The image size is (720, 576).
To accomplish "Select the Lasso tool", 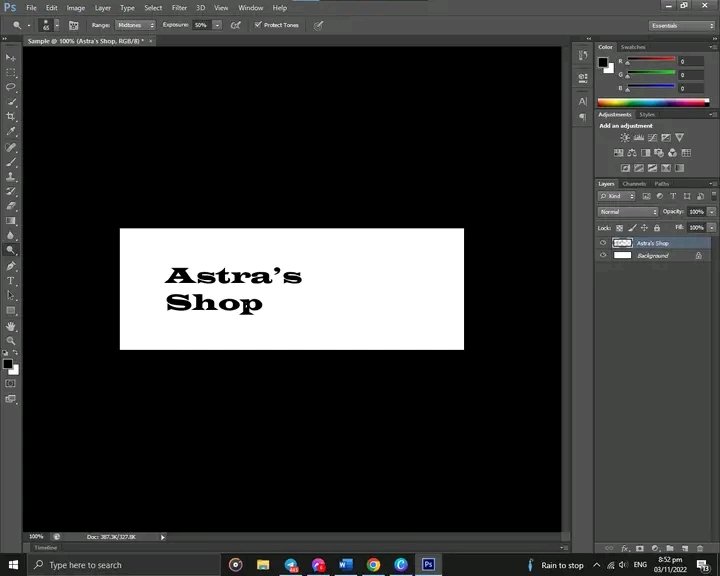I will (x=10, y=87).
